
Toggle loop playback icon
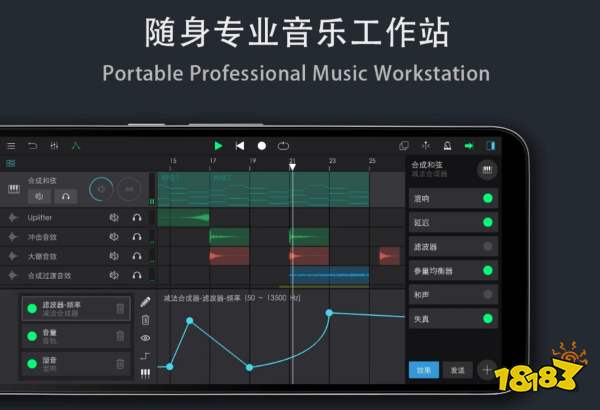pos(284,146)
